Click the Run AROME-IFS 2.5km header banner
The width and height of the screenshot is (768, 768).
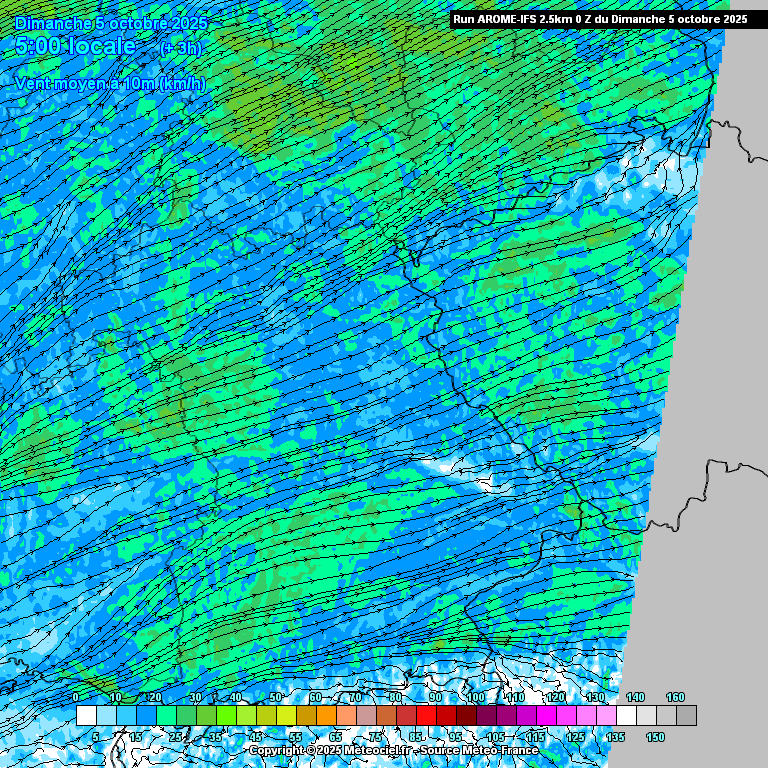600,19
